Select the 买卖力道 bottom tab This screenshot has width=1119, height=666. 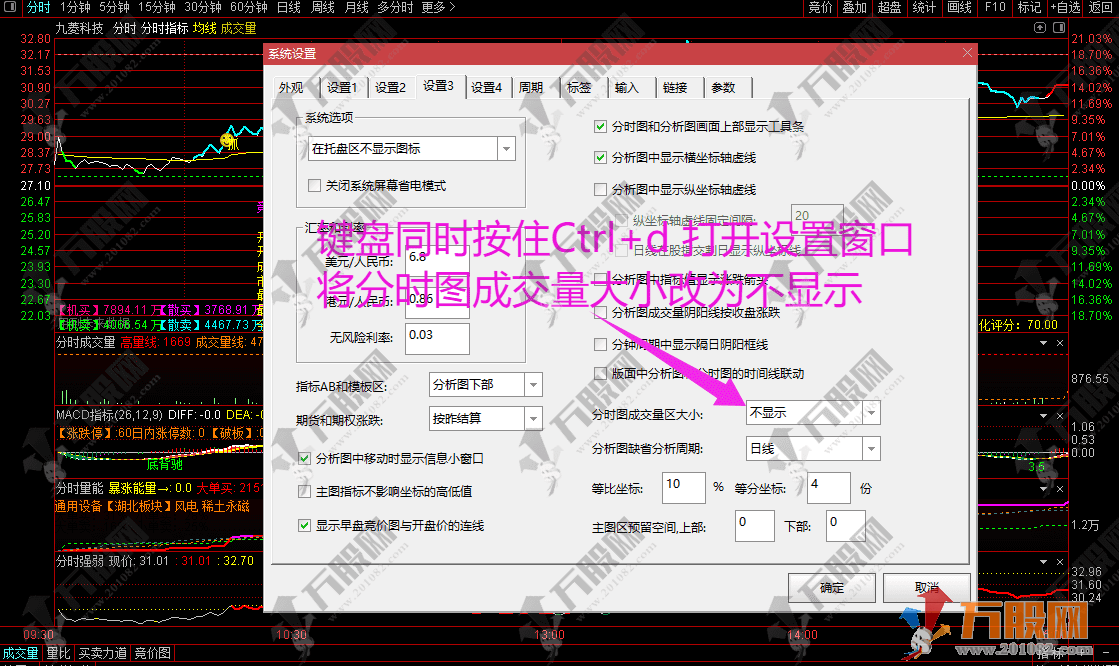(x=103, y=653)
